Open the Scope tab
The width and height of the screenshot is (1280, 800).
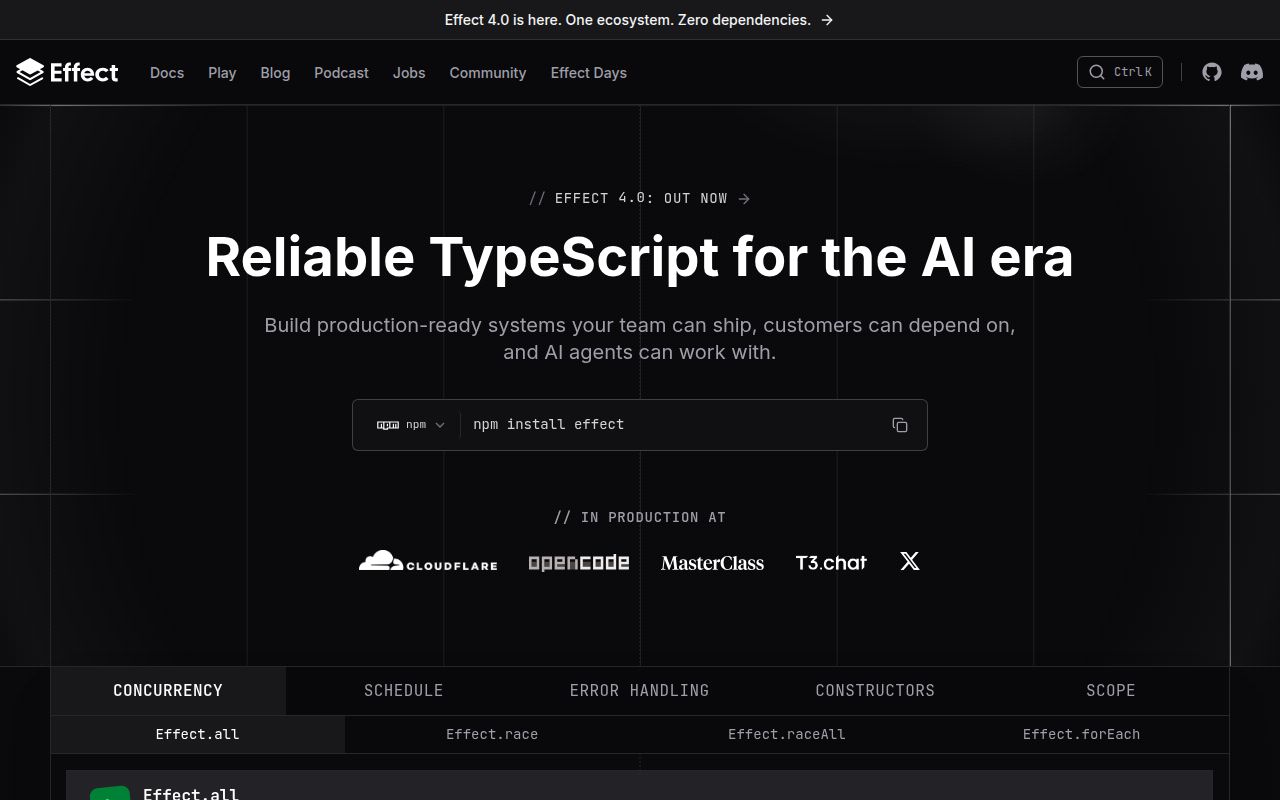(1111, 691)
